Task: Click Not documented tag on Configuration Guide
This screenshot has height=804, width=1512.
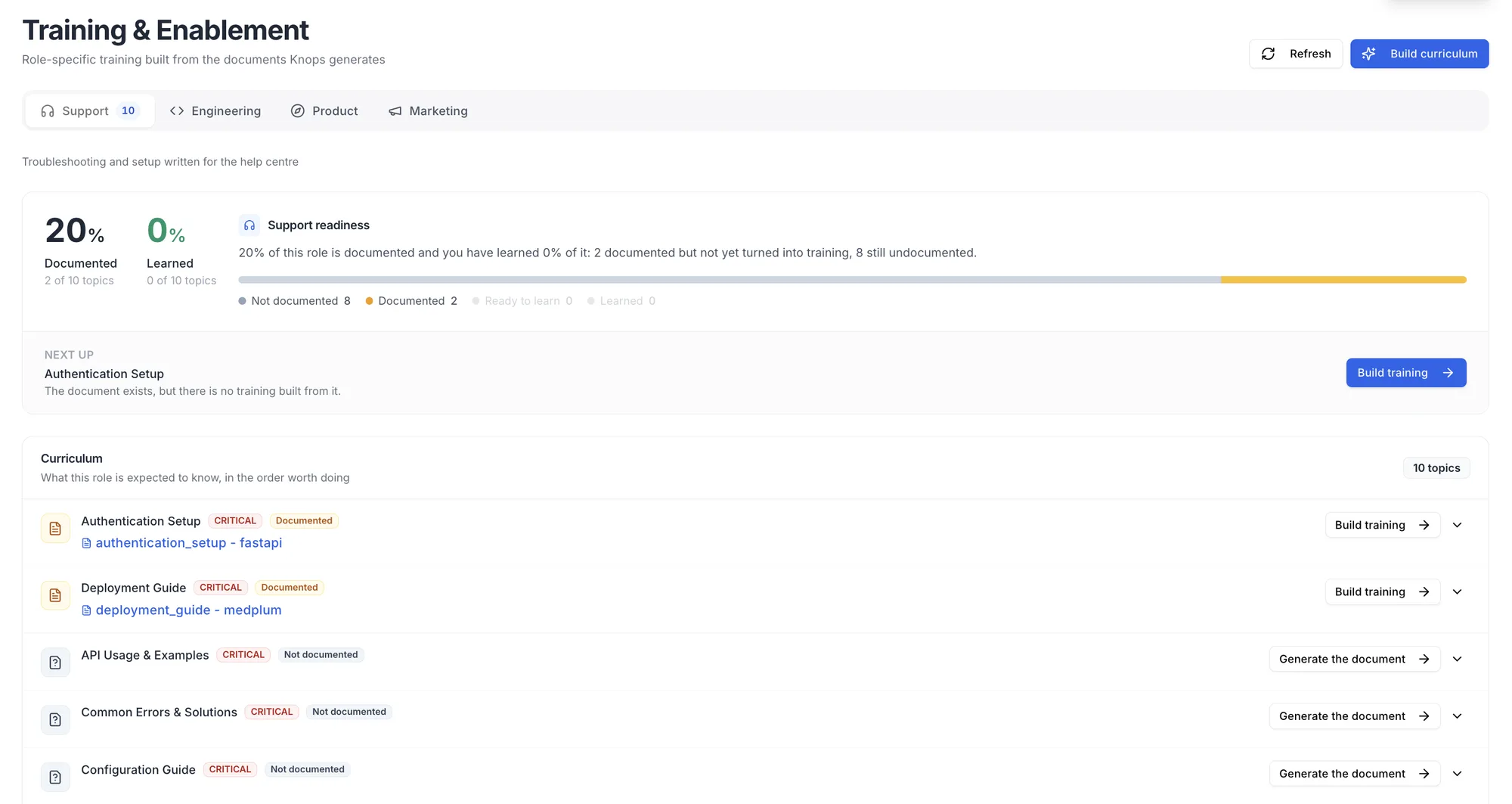Action: click(x=308, y=769)
